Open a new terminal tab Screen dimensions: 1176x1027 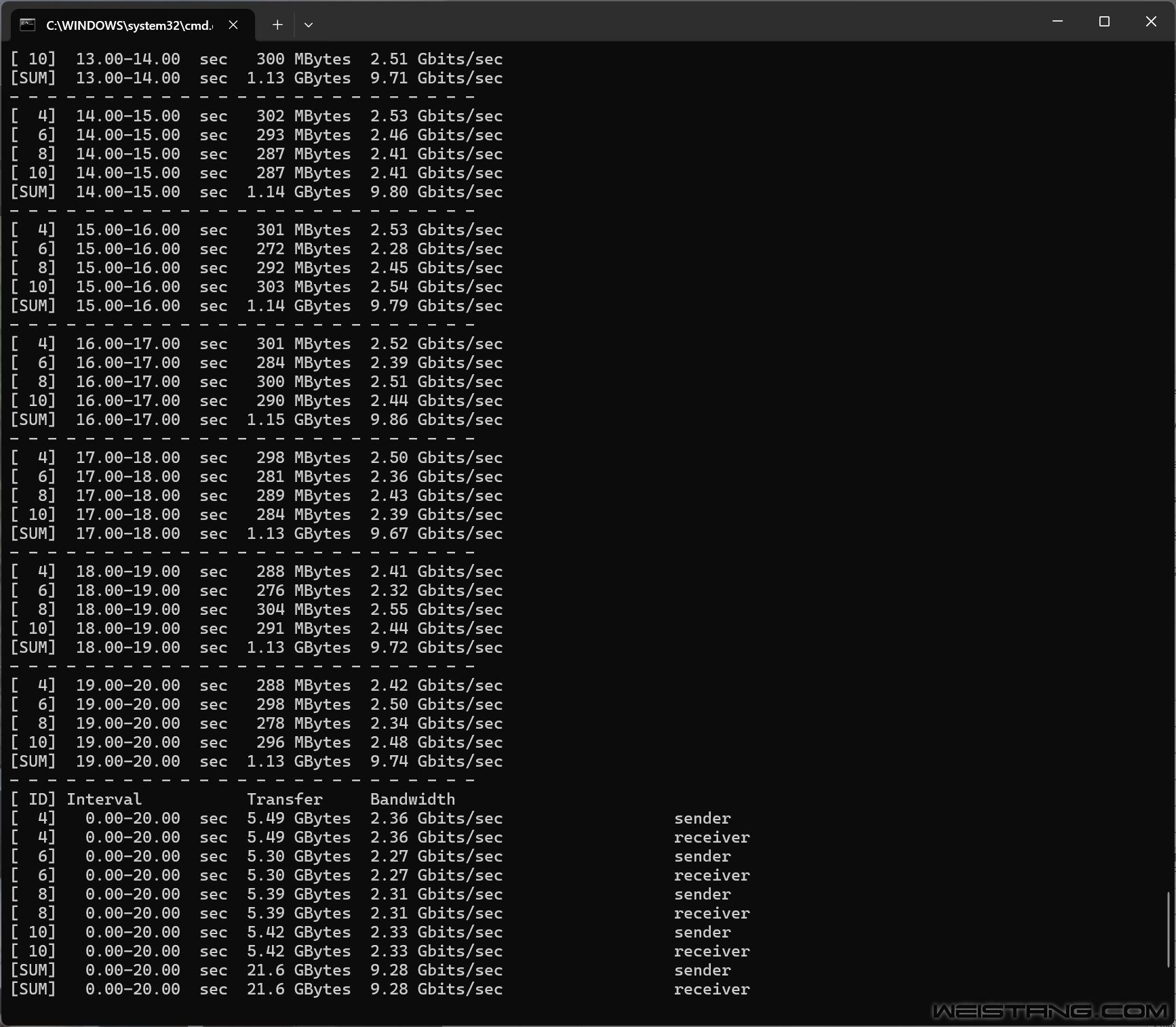(277, 25)
